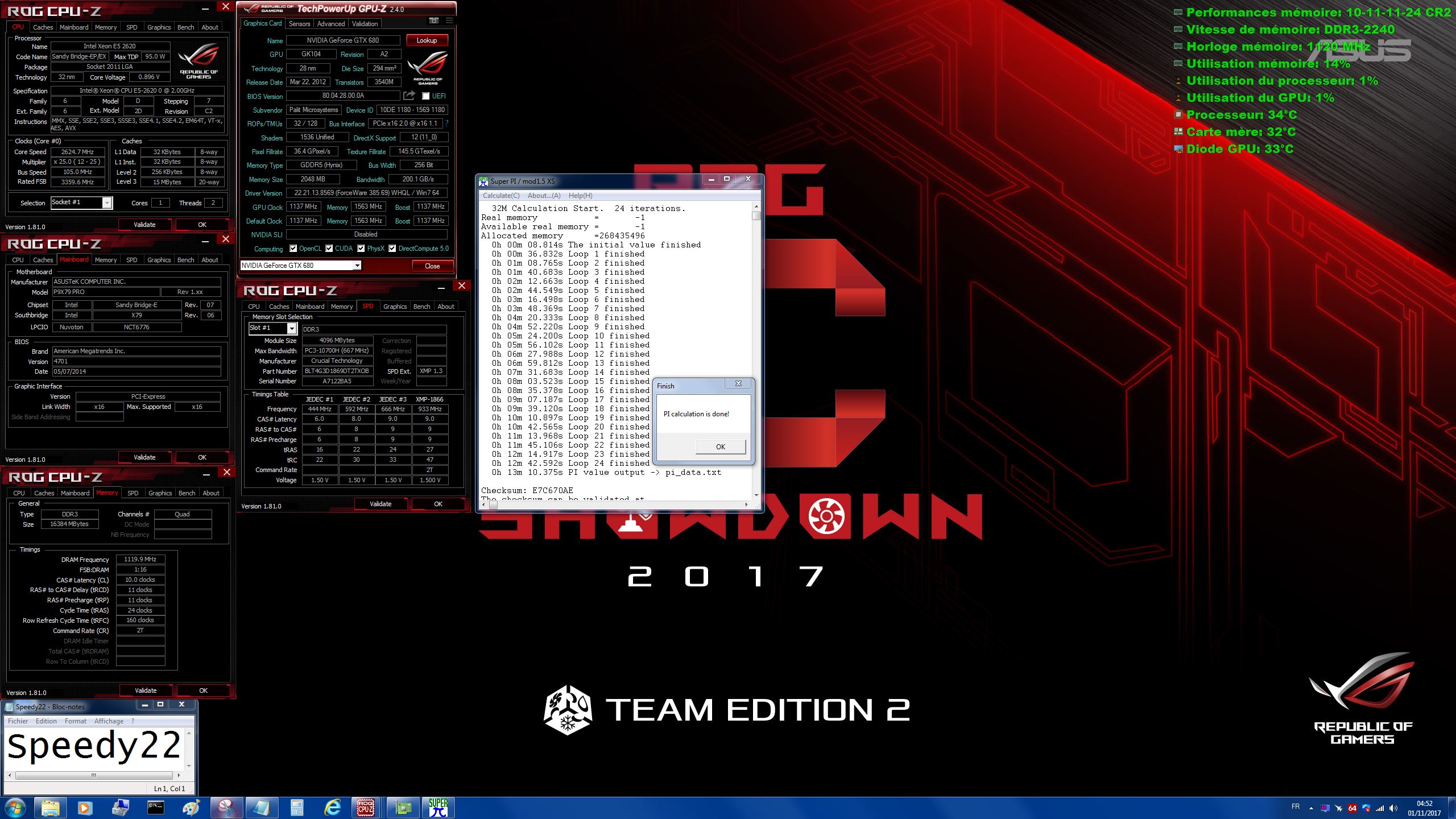The height and width of the screenshot is (819, 1456).
Task: Open the toolbox computer taskbar icon
Action: tap(120, 808)
